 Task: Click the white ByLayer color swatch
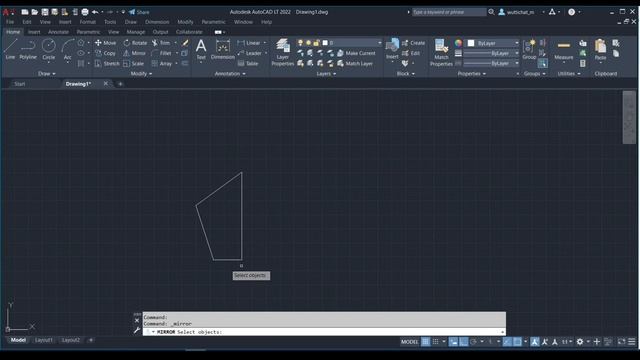[x=471, y=43]
